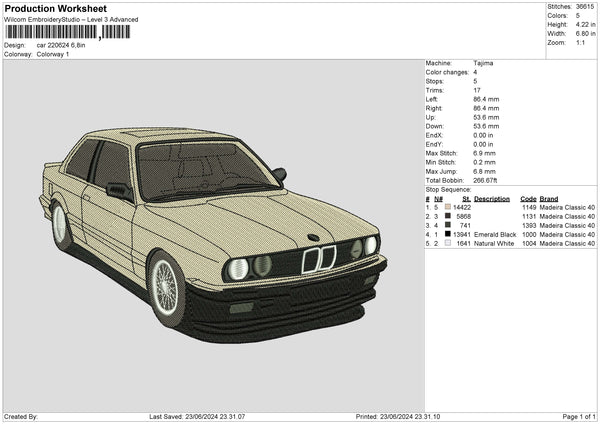Click stitch count '741' in stop row 3
This screenshot has height=424, width=600.
pyautogui.click(x=465, y=225)
